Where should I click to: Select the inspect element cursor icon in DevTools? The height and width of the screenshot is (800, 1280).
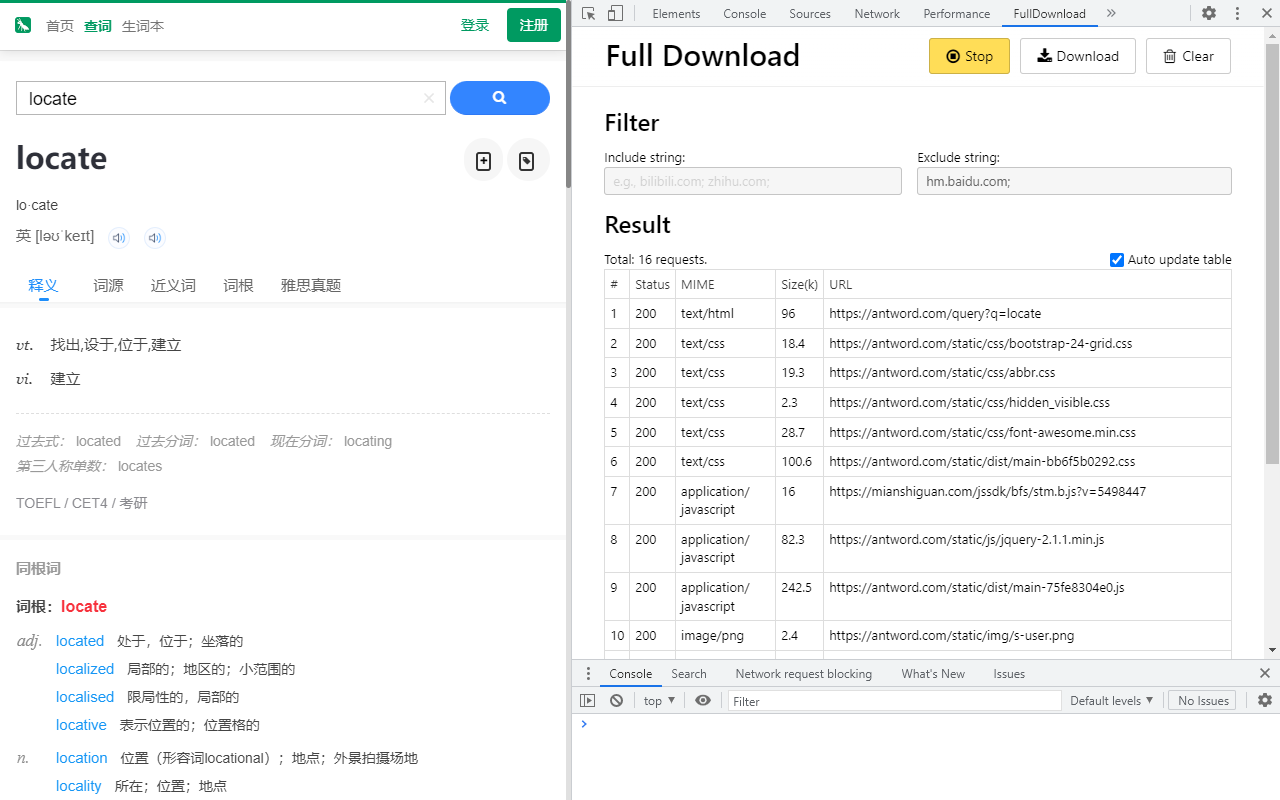[x=589, y=13]
